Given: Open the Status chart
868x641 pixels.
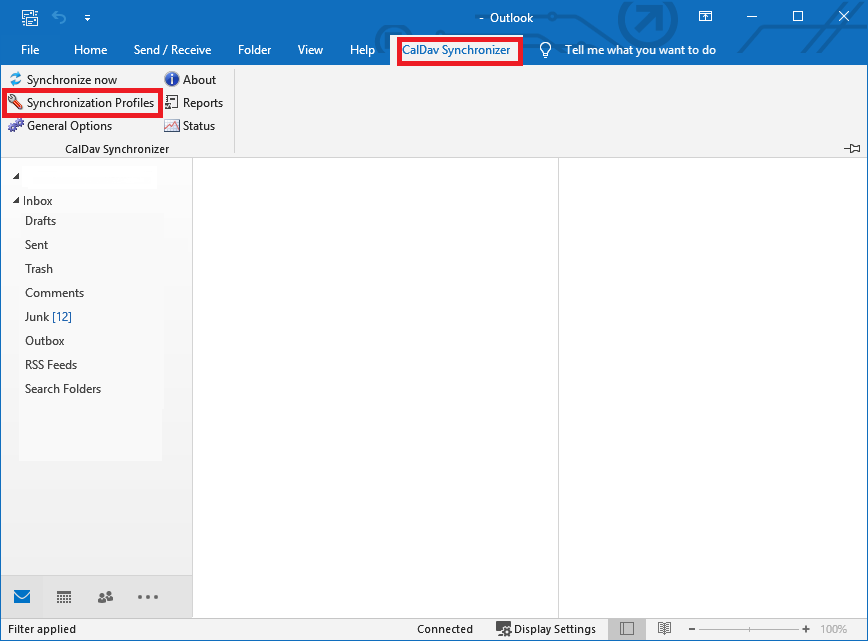Looking at the screenshot, I should (172, 126).
